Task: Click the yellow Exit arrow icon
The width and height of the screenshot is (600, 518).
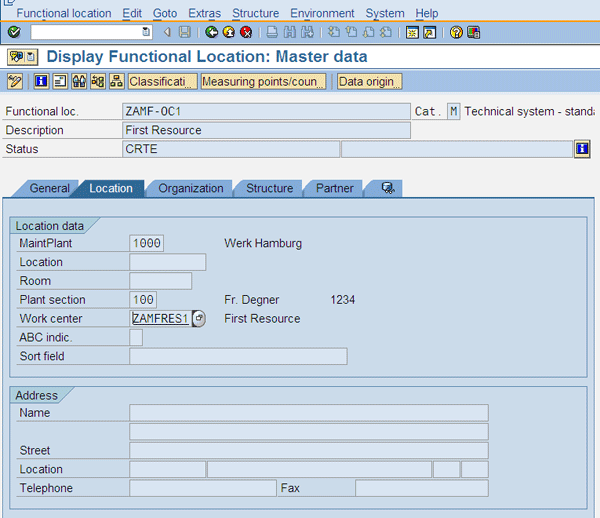Action: [x=229, y=32]
